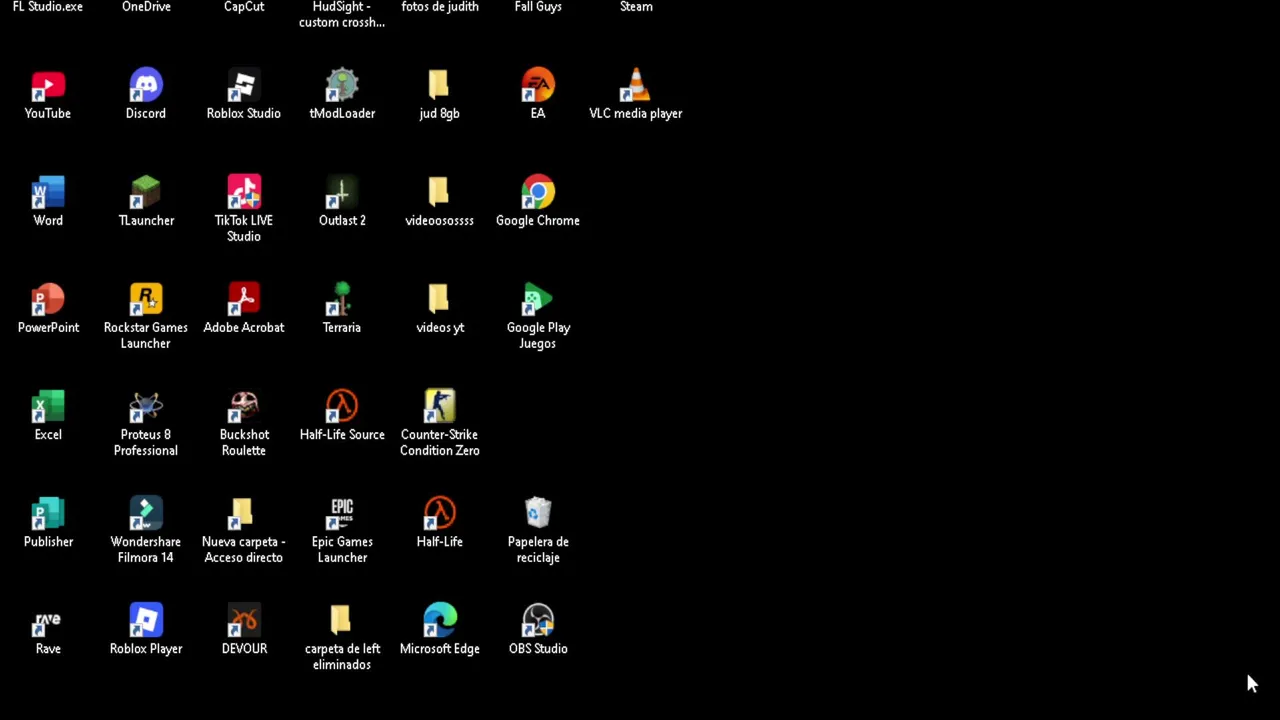Click the FL Studio.exe label
Screen dimensions: 1280x720
point(48,6)
